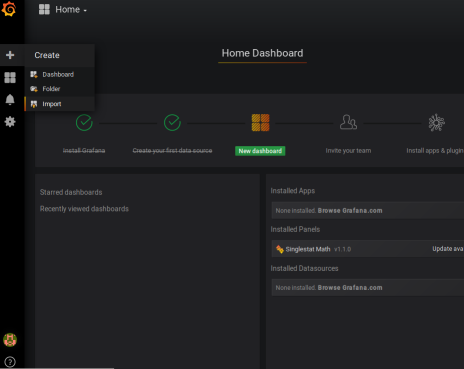Open the Configuration gear icon

[10, 122]
